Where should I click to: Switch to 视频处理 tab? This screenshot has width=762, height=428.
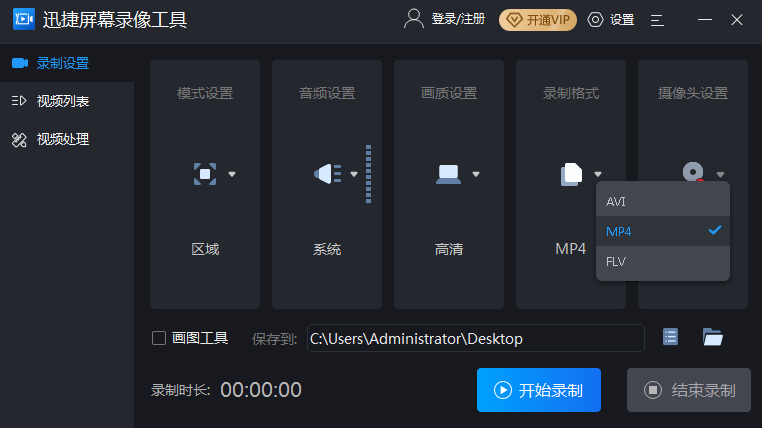click(x=67, y=139)
